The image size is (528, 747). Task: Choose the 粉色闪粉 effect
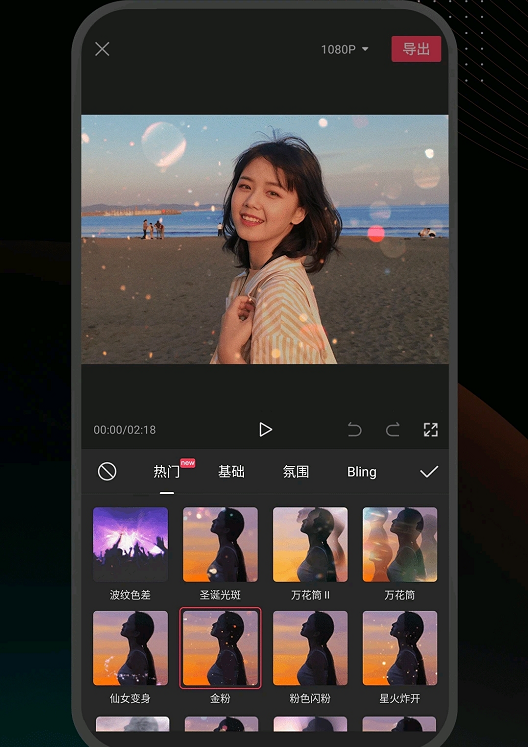pyautogui.click(x=310, y=648)
